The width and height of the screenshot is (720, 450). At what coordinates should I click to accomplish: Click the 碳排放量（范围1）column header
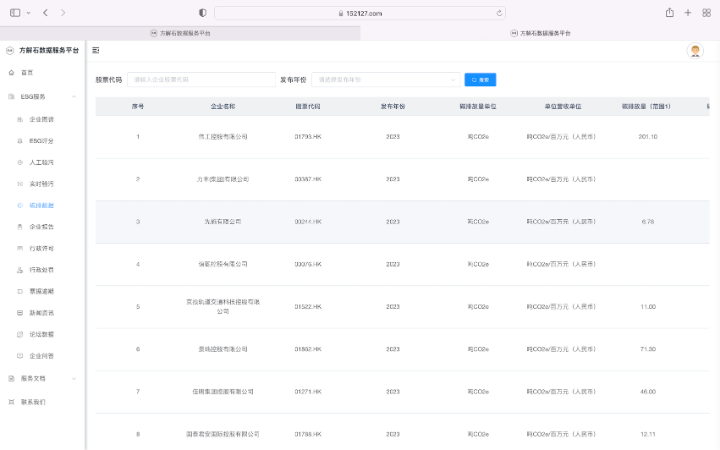(x=646, y=106)
